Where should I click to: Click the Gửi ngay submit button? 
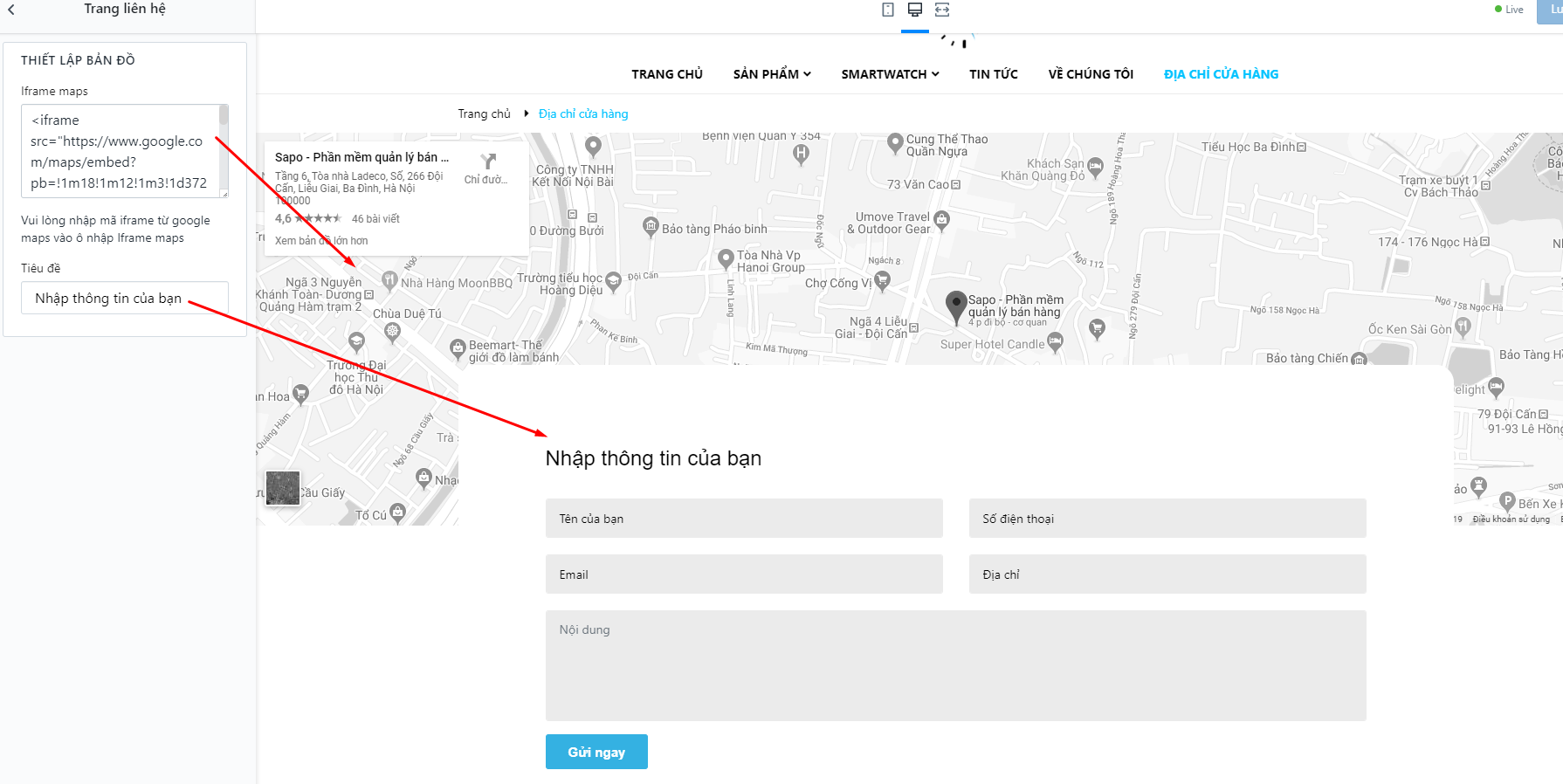point(596,752)
